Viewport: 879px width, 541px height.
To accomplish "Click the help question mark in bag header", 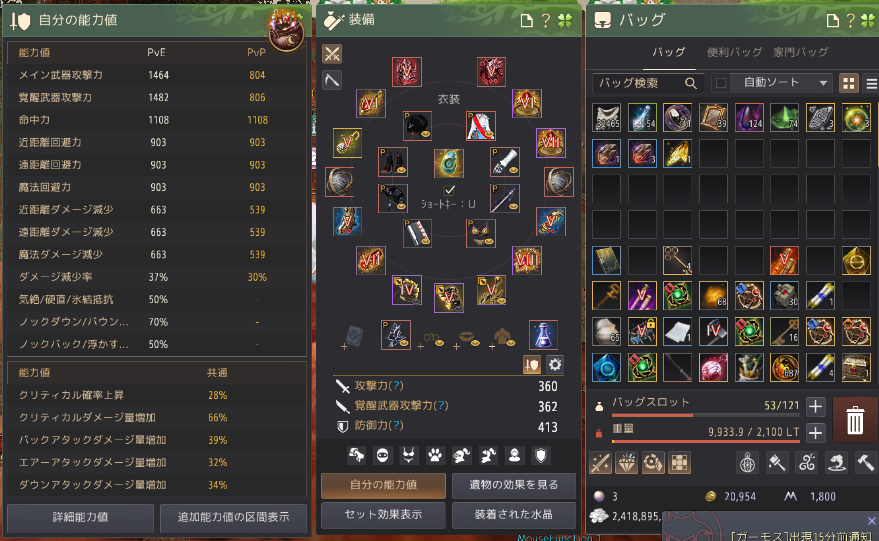I will point(850,21).
